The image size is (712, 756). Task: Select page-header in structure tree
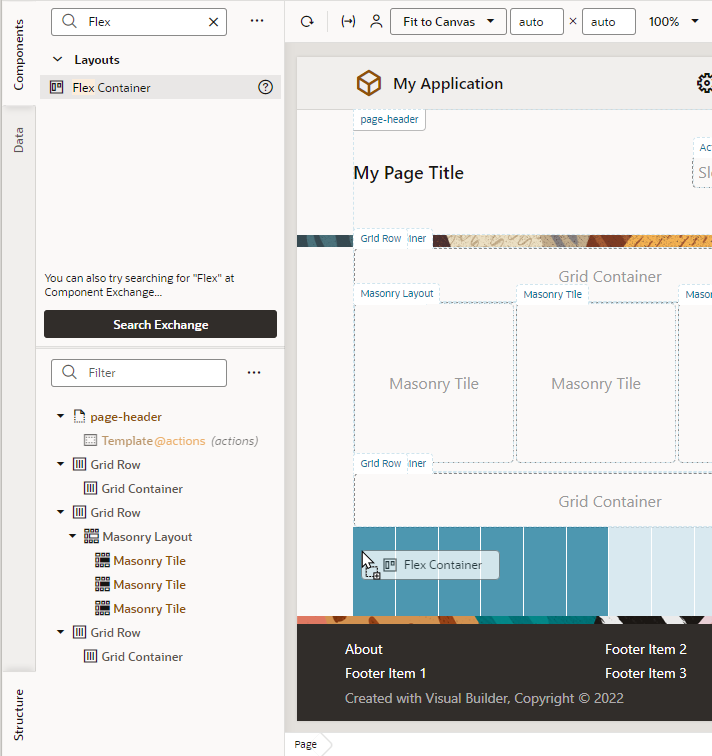coord(126,417)
